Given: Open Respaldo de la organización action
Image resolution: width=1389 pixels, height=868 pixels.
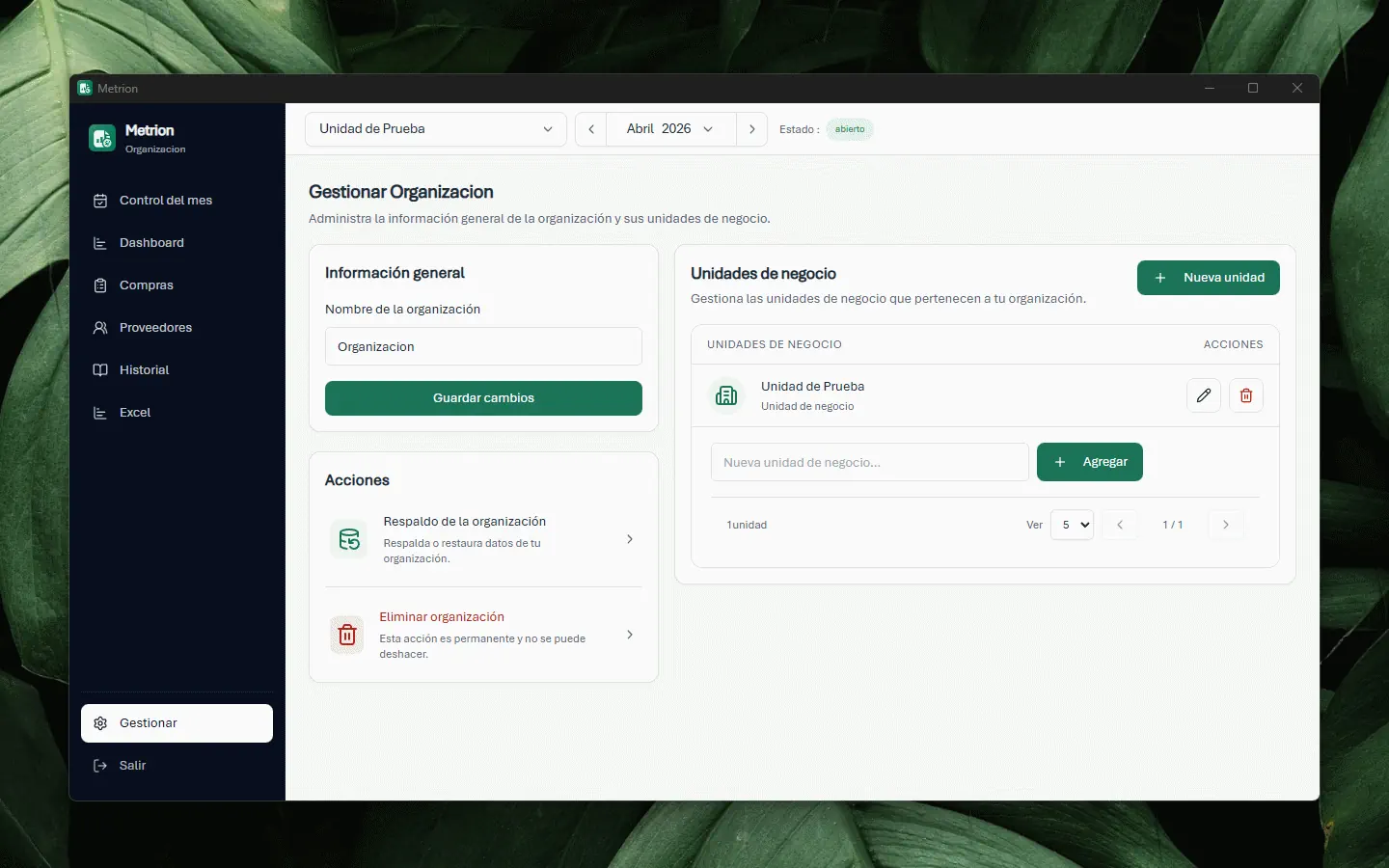Looking at the screenshot, I should (483, 539).
